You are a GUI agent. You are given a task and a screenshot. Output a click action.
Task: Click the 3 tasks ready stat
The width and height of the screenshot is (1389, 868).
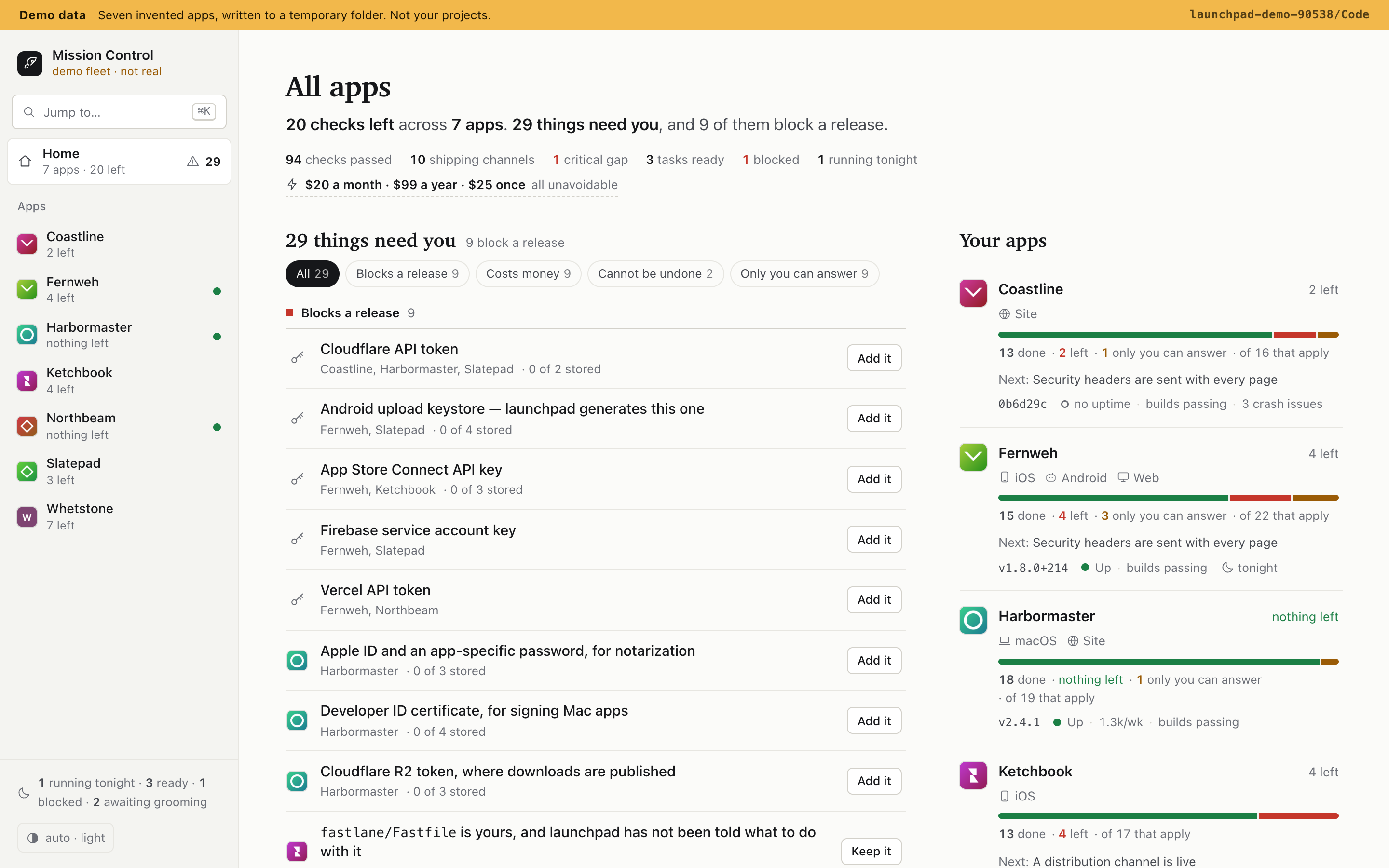click(685, 160)
